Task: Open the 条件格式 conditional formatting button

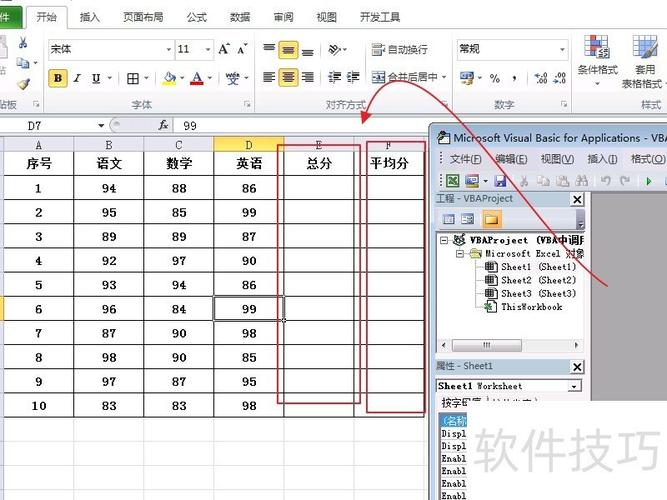Action: (x=597, y=60)
